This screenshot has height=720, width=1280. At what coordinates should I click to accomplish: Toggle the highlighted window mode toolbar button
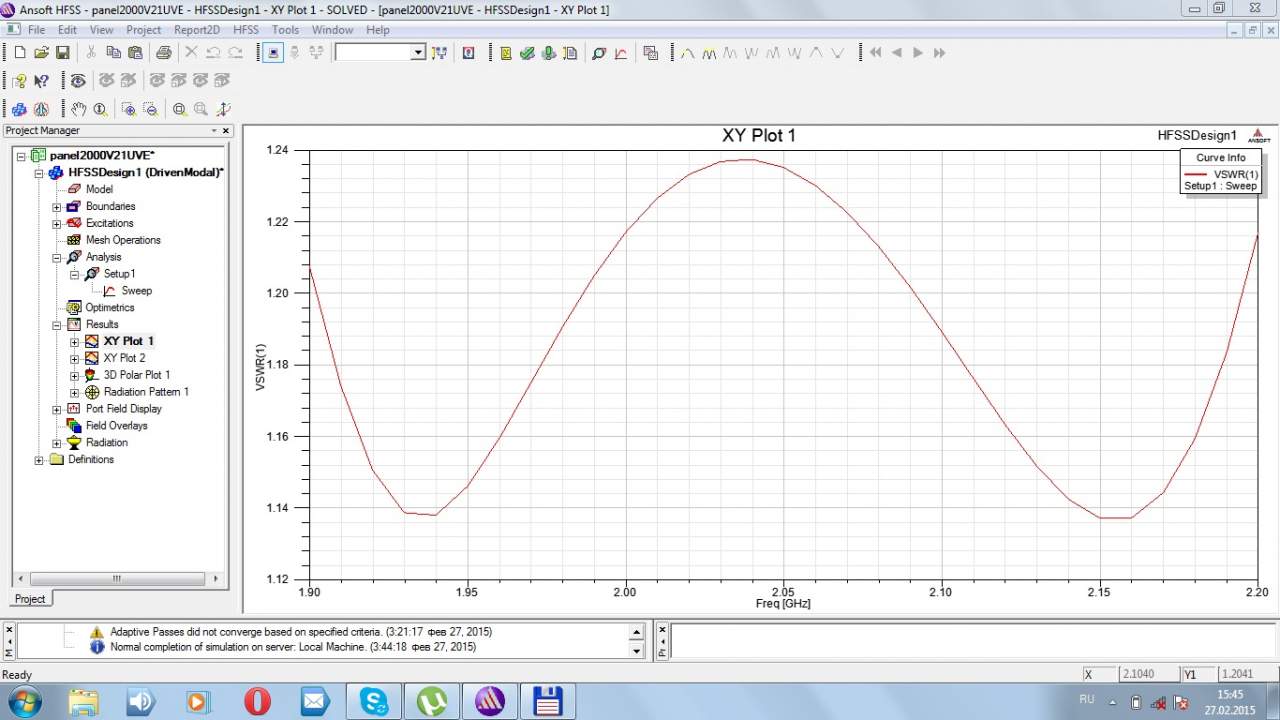pyautogui.click(x=274, y=53)
